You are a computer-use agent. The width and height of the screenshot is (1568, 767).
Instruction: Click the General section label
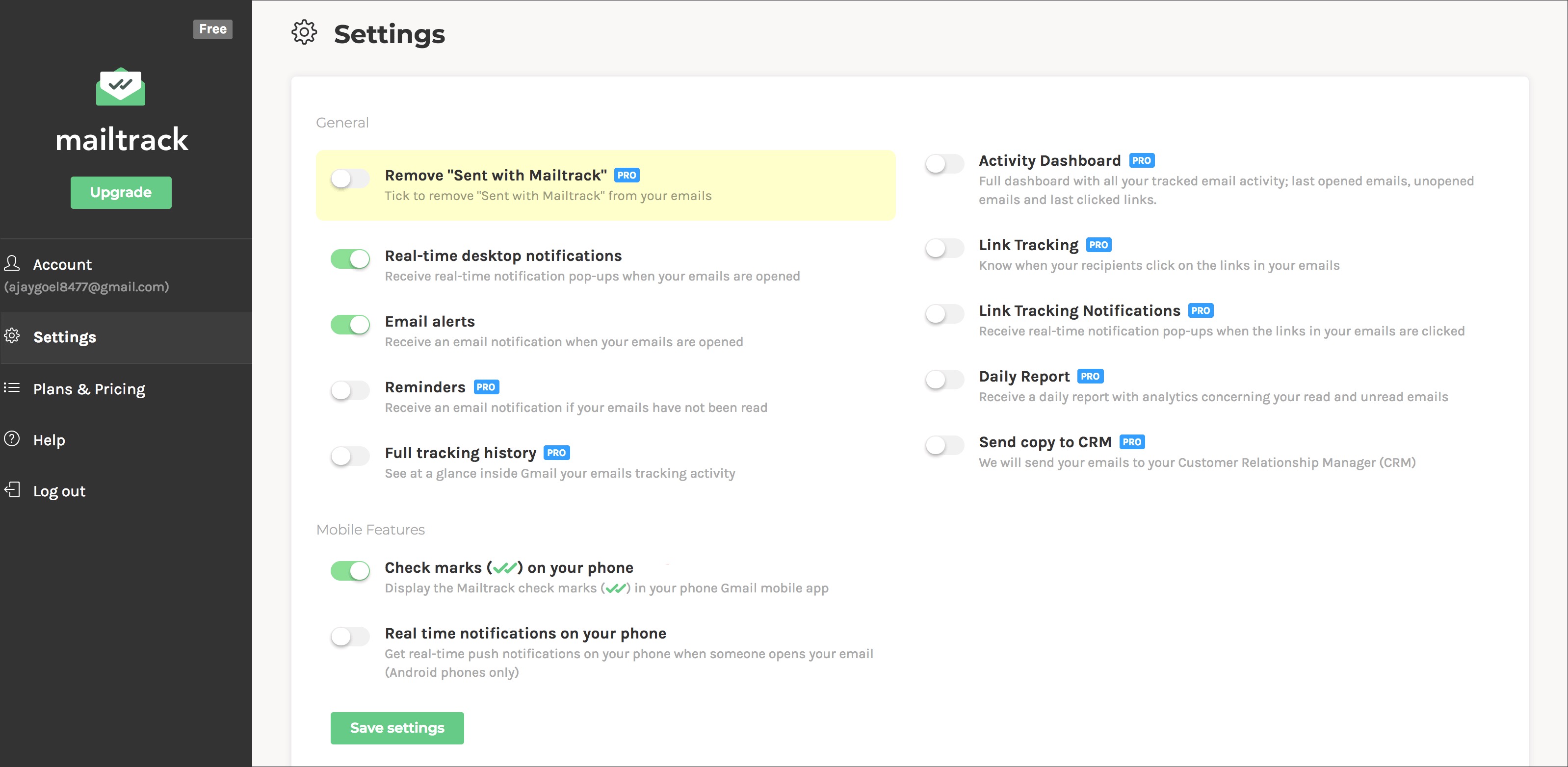pos(342,122)
